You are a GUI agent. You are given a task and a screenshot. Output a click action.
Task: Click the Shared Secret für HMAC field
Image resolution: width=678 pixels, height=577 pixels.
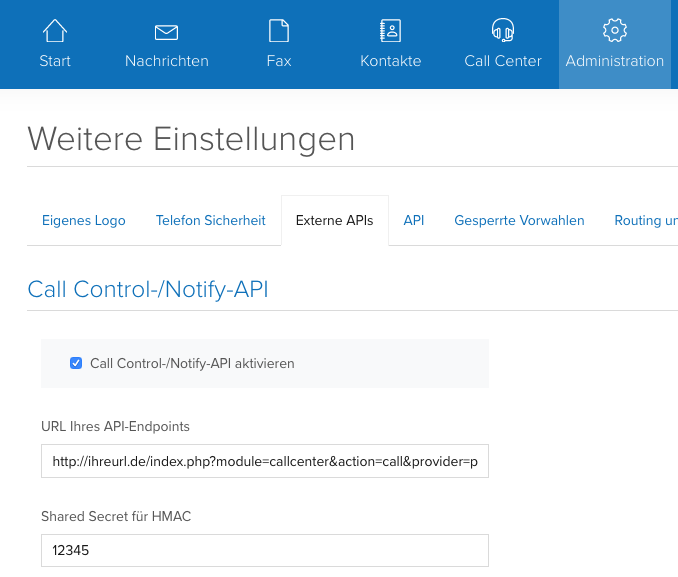tap(264, 551)
